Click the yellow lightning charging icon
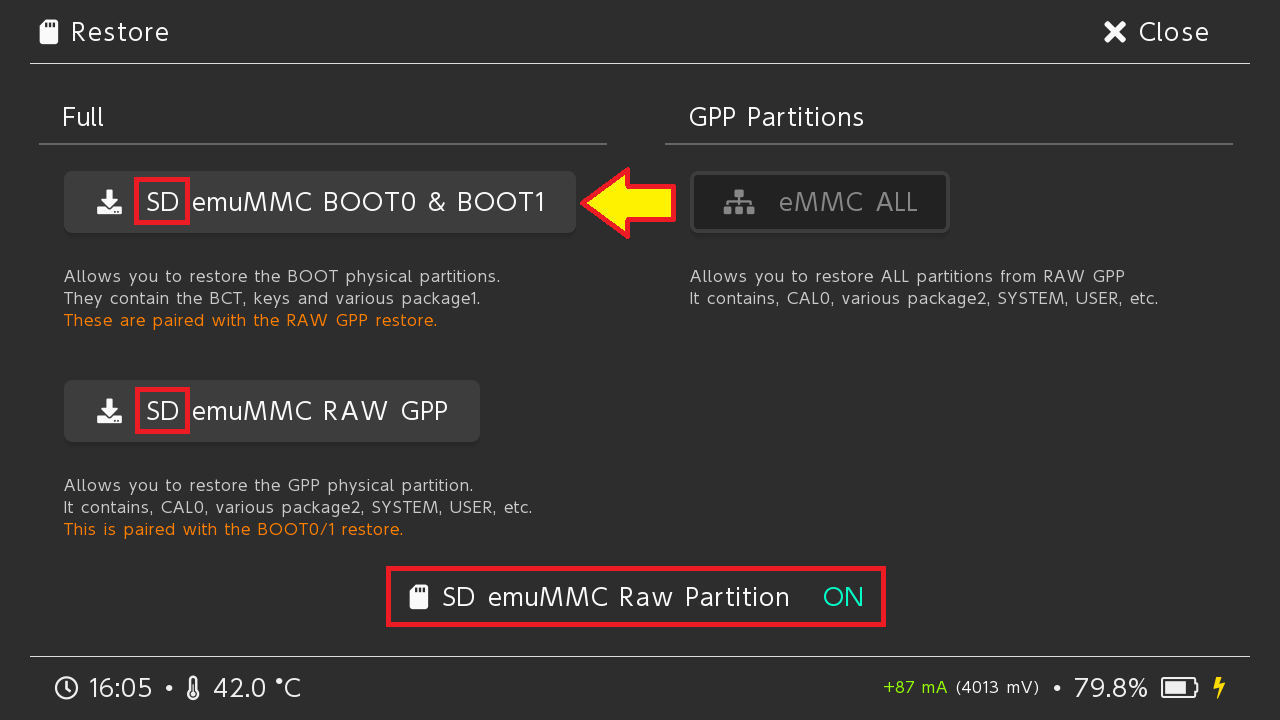The image size is (1280, 720). pyautogui.click(x=1218, y=688)
